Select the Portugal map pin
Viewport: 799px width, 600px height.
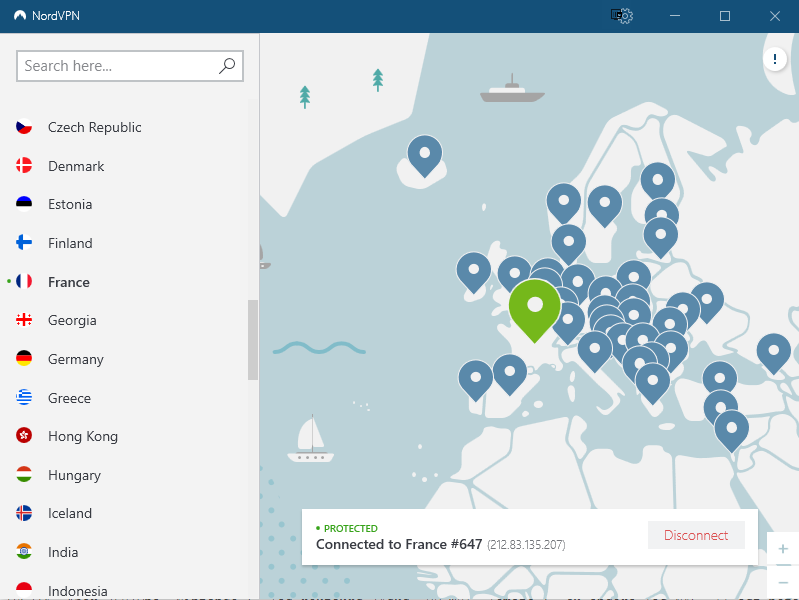[x=475, y=379]
